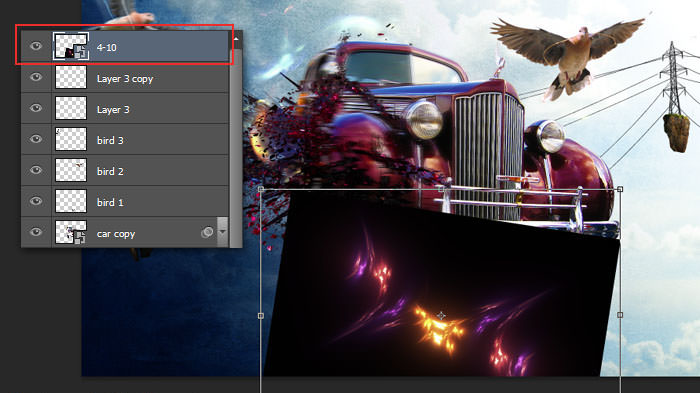Click the bird 1 eye icon
The height and width of the screenshot is (393, 700).
click(x=36, y=201)
